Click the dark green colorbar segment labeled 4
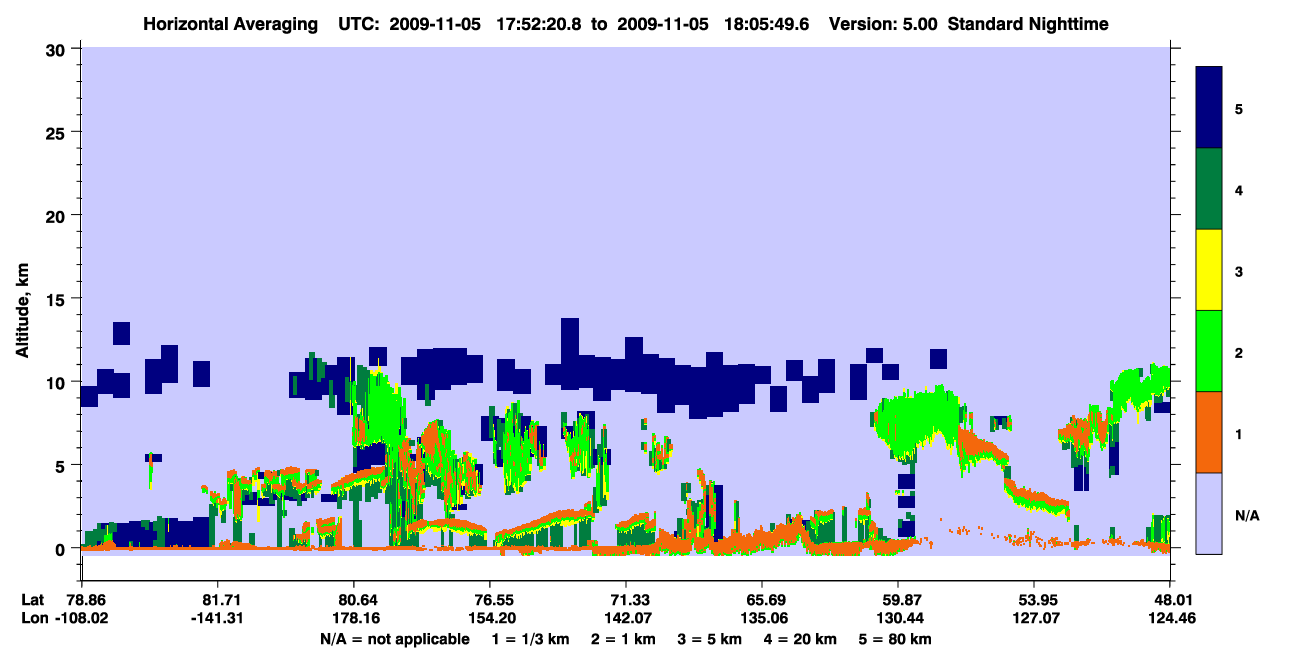Screen dimensions: 1300x667 [1209, 189]
